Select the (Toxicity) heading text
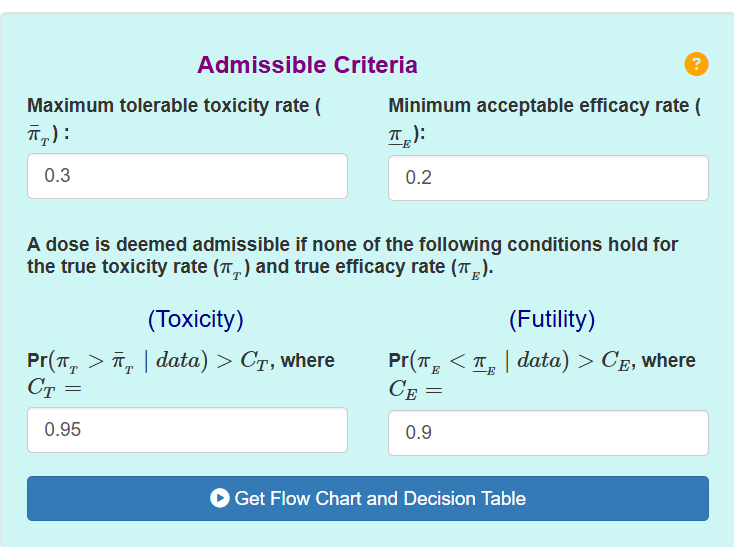734x547 pixels. pos(196,320)
